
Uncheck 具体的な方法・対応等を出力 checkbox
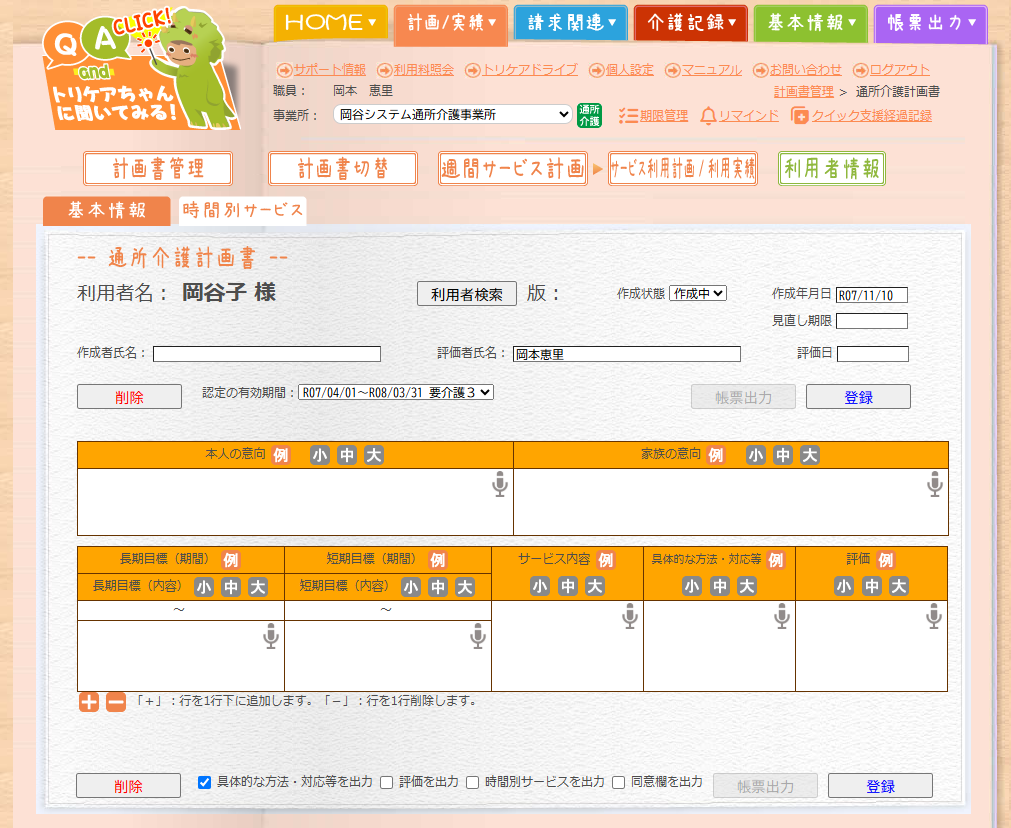point(205,782)
